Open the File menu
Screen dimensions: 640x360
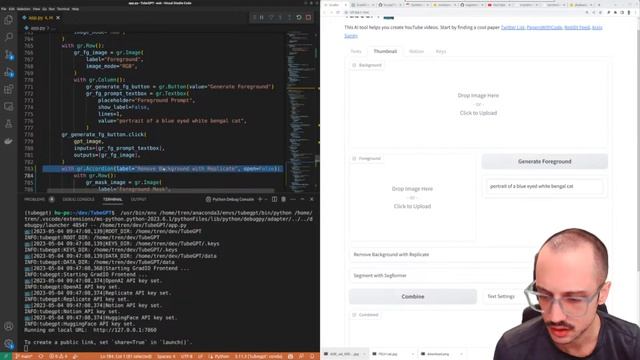tap(4, 9)
